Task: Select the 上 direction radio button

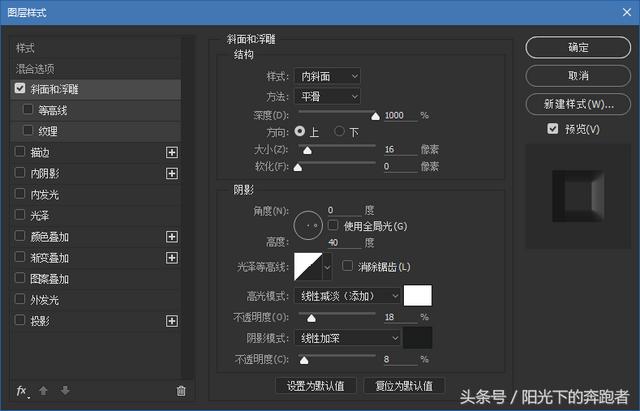Action: pyautogui.click(x=300, y=131)
